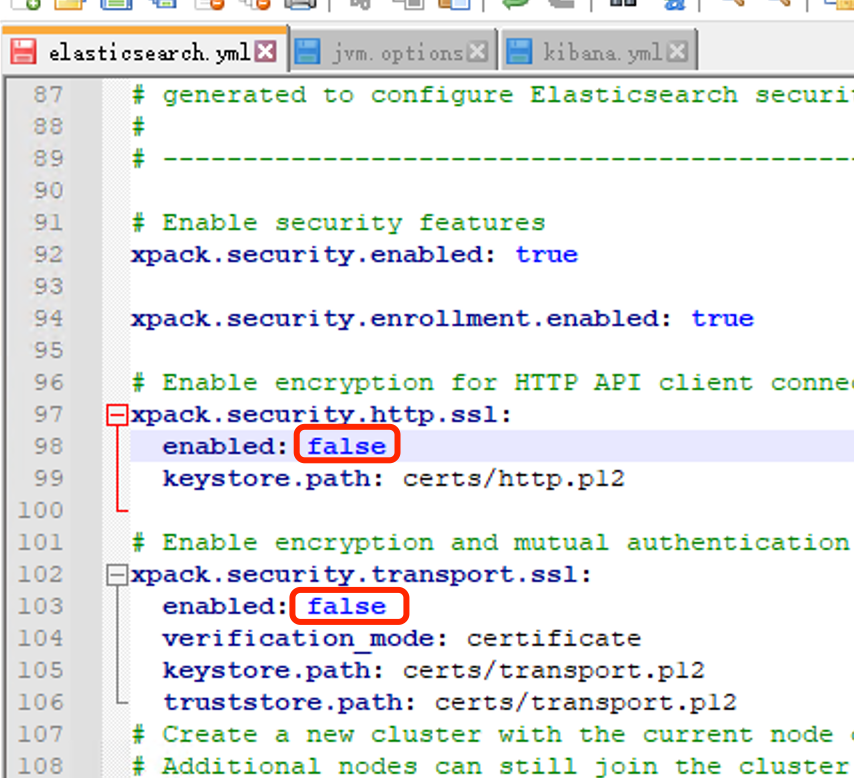The image size is (854, 778).
Task: Click the red unsaved disk icon on elasticsearch.yml
Action: tap(23, 52)
